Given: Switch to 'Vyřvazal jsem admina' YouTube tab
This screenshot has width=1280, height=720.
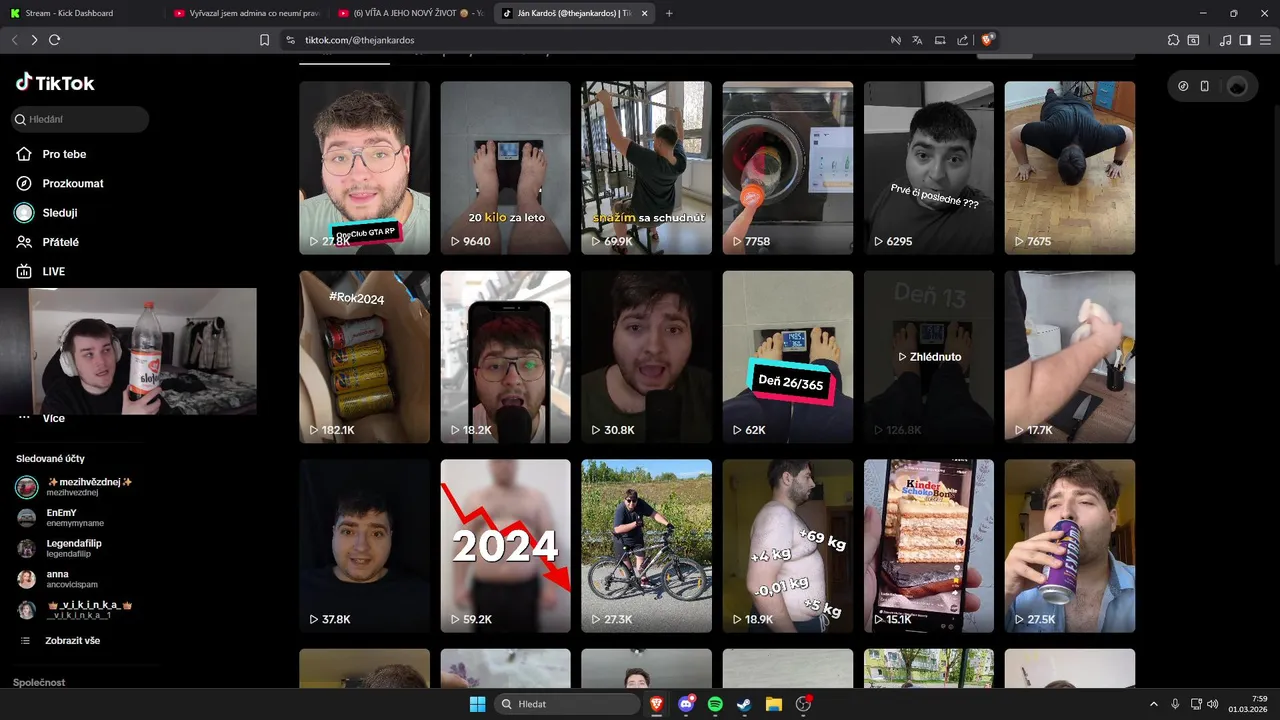Looking at the screenshot, I should (x=245, y=13).
